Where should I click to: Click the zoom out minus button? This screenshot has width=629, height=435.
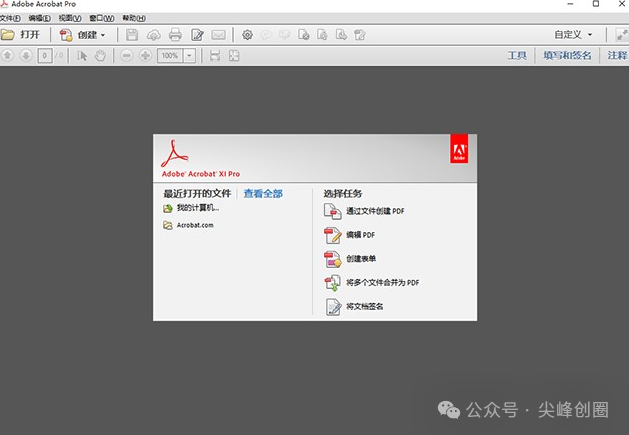[x=126, y=55]
